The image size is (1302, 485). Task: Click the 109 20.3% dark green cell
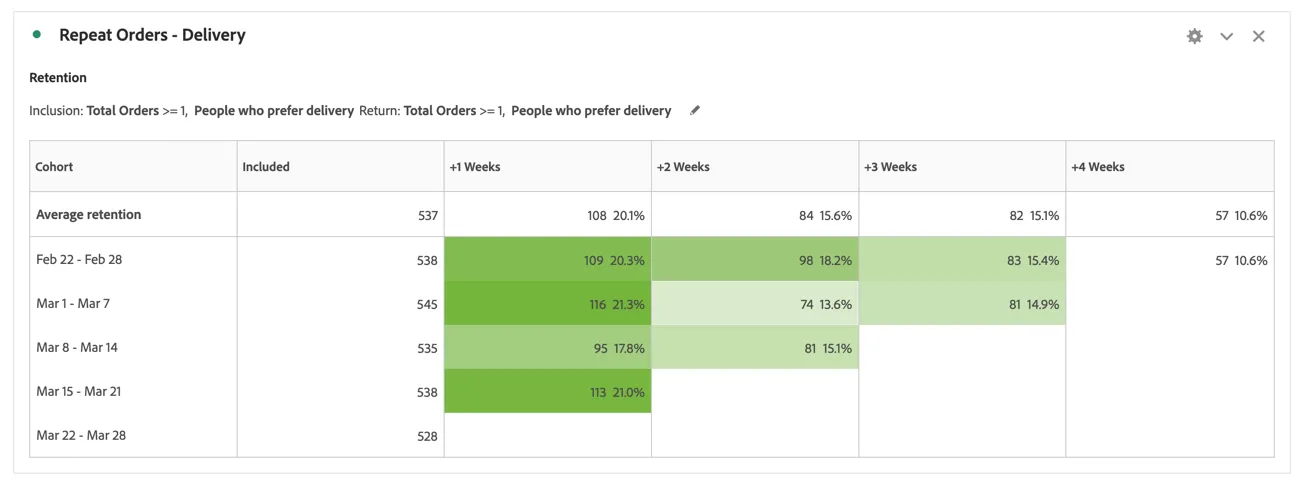[x=547, y=259]
